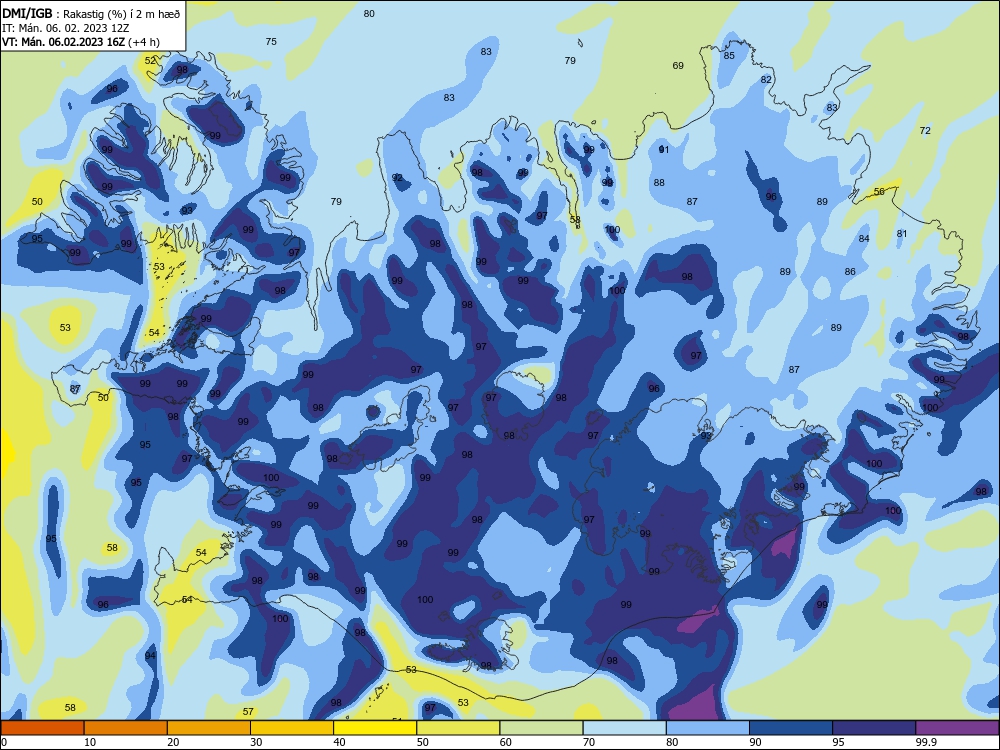Click the map value '75'
Viewport: 1000px width, 750px height.
tap(271, 41)
